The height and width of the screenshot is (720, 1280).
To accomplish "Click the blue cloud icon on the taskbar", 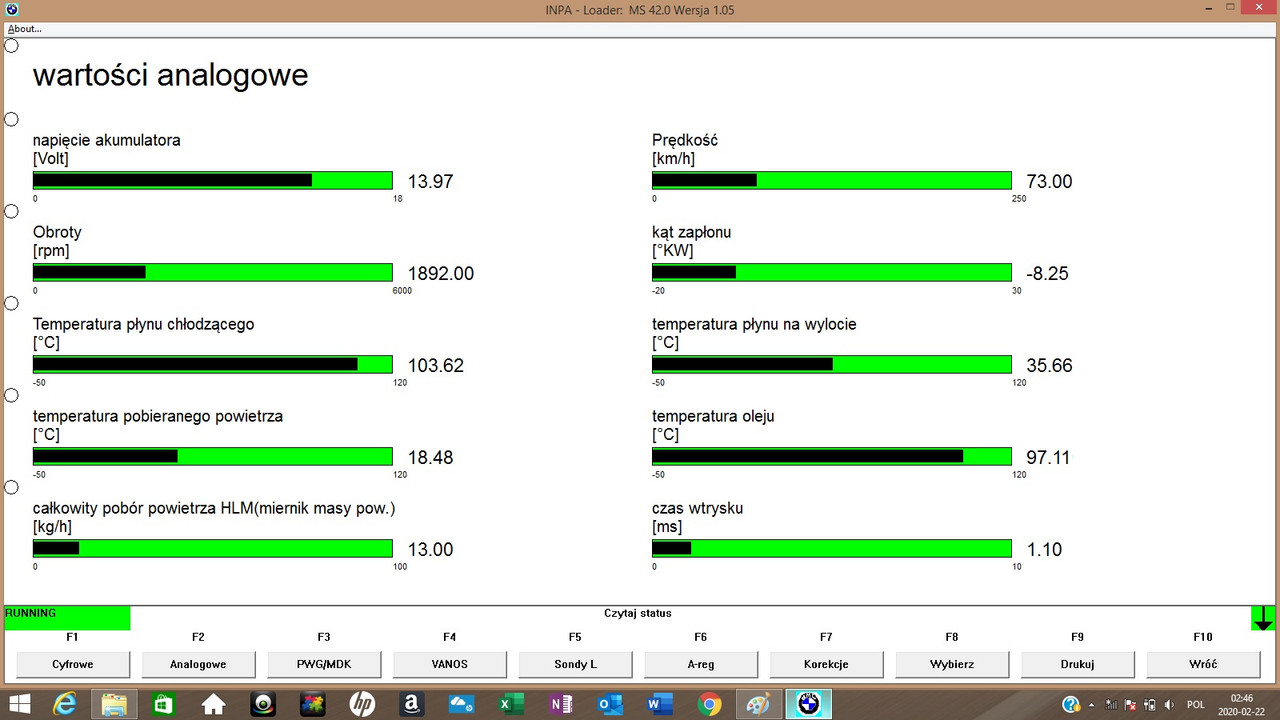I will (x=461, y=704).
